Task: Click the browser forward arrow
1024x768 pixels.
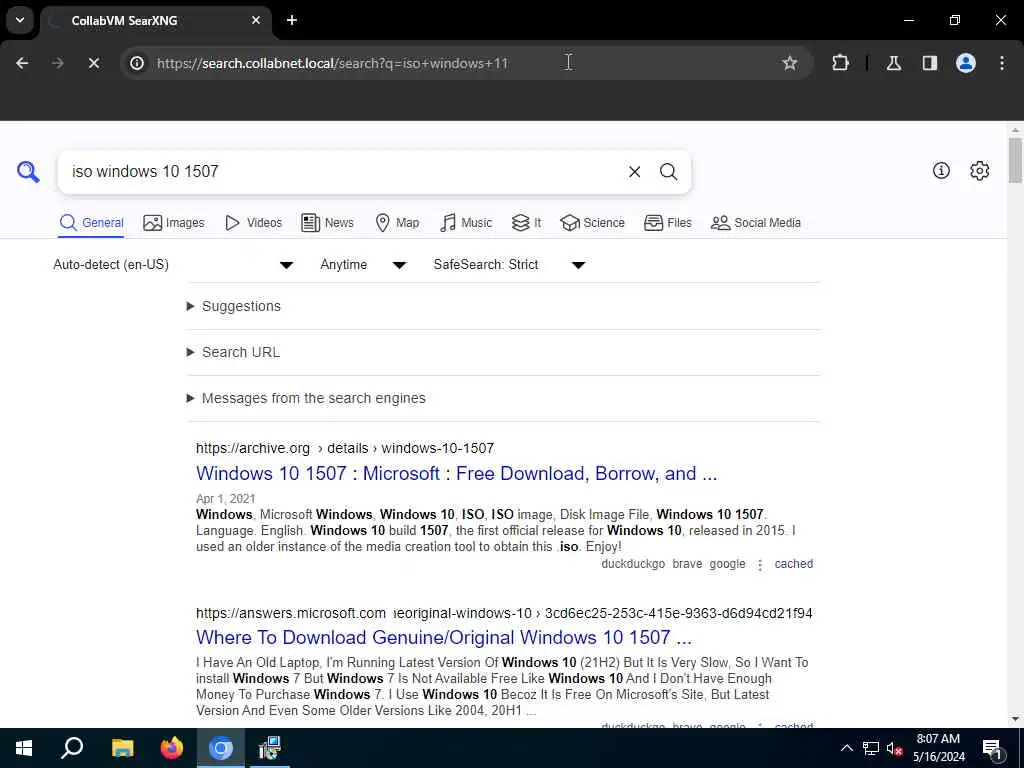Action: 58,63
